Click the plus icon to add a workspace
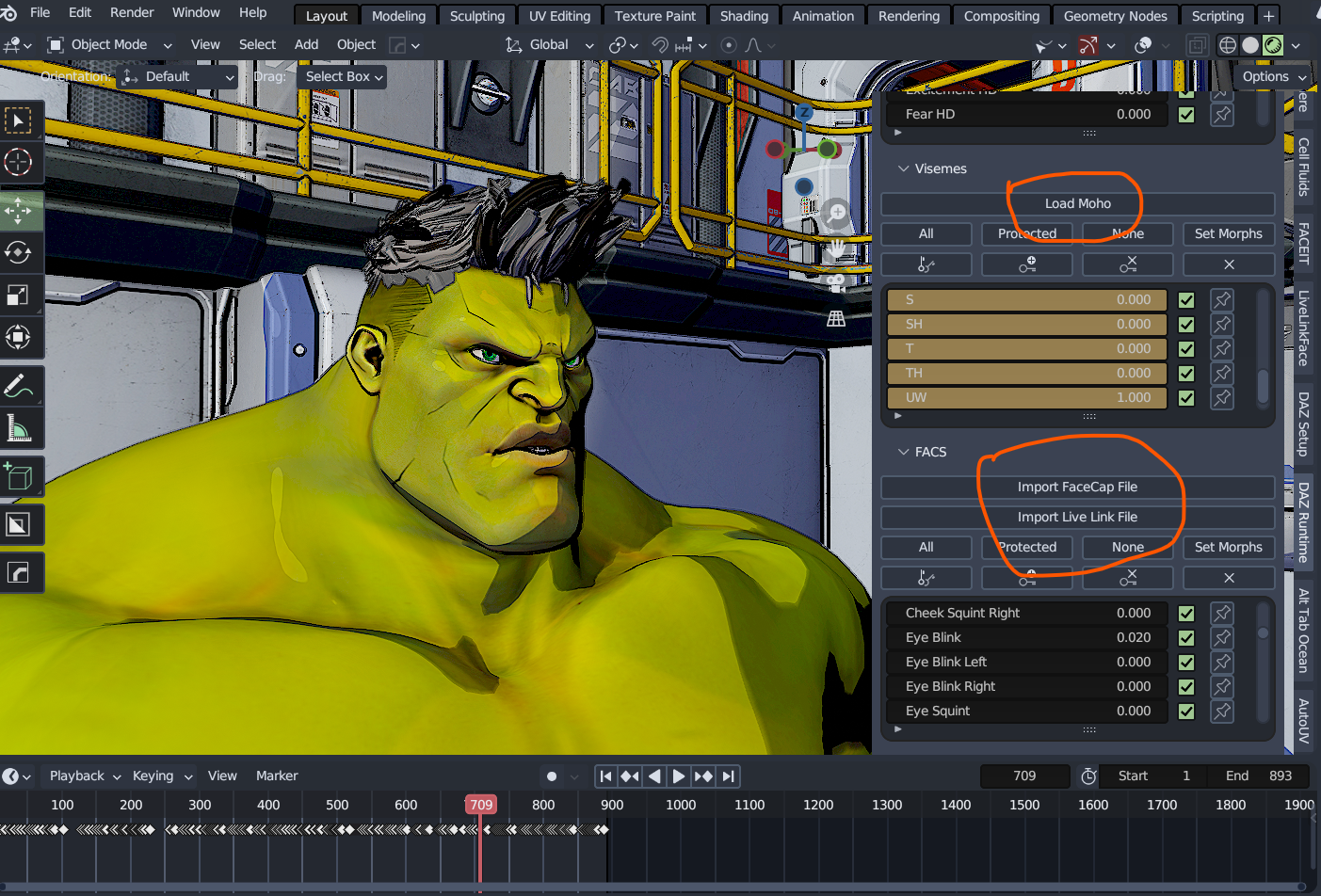1321x896 pixels. click(x=1268, y=16)
